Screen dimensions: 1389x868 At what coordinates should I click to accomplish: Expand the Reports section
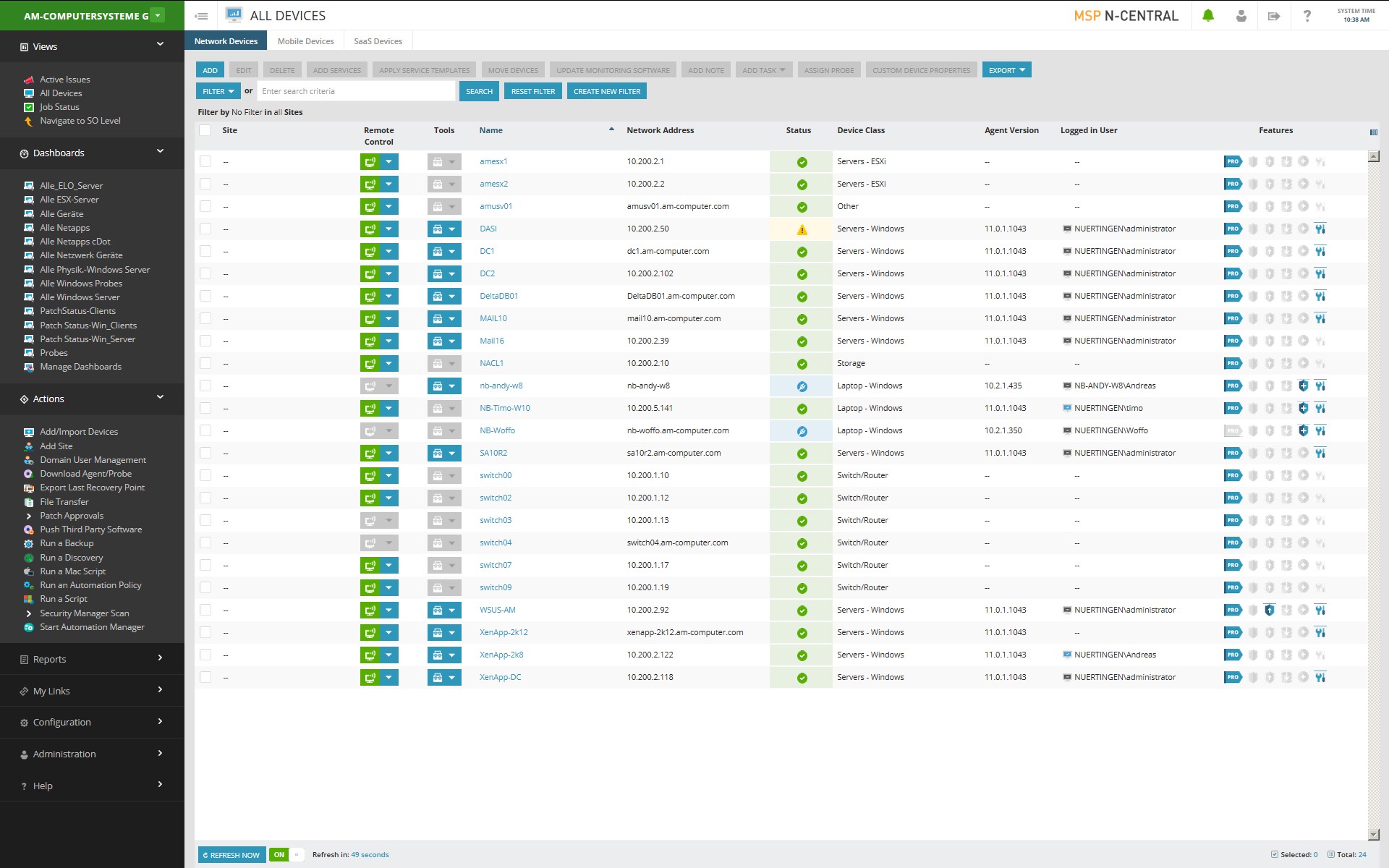point(92,659)
